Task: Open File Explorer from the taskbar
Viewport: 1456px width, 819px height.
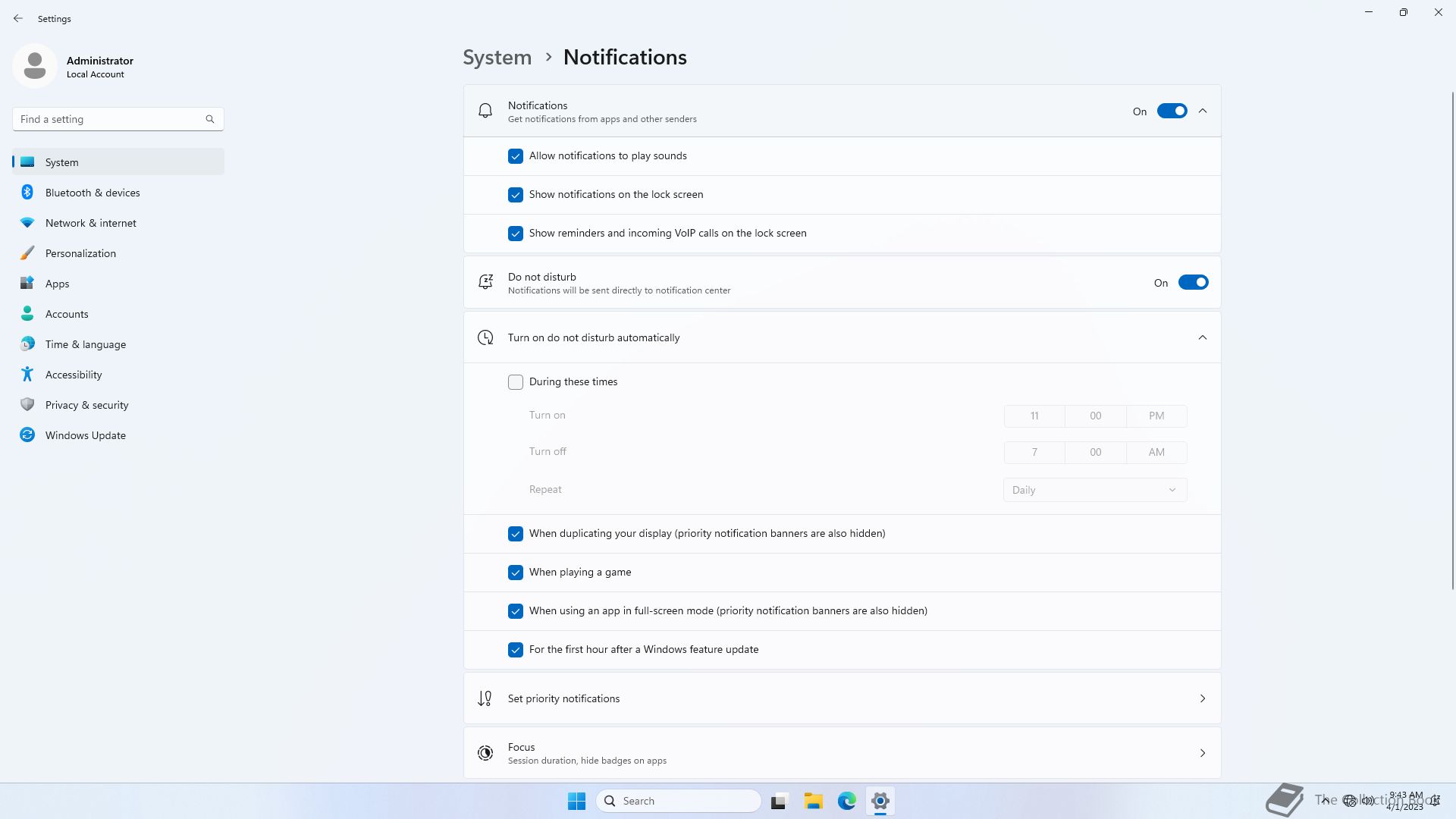Action: coord(814,801)
